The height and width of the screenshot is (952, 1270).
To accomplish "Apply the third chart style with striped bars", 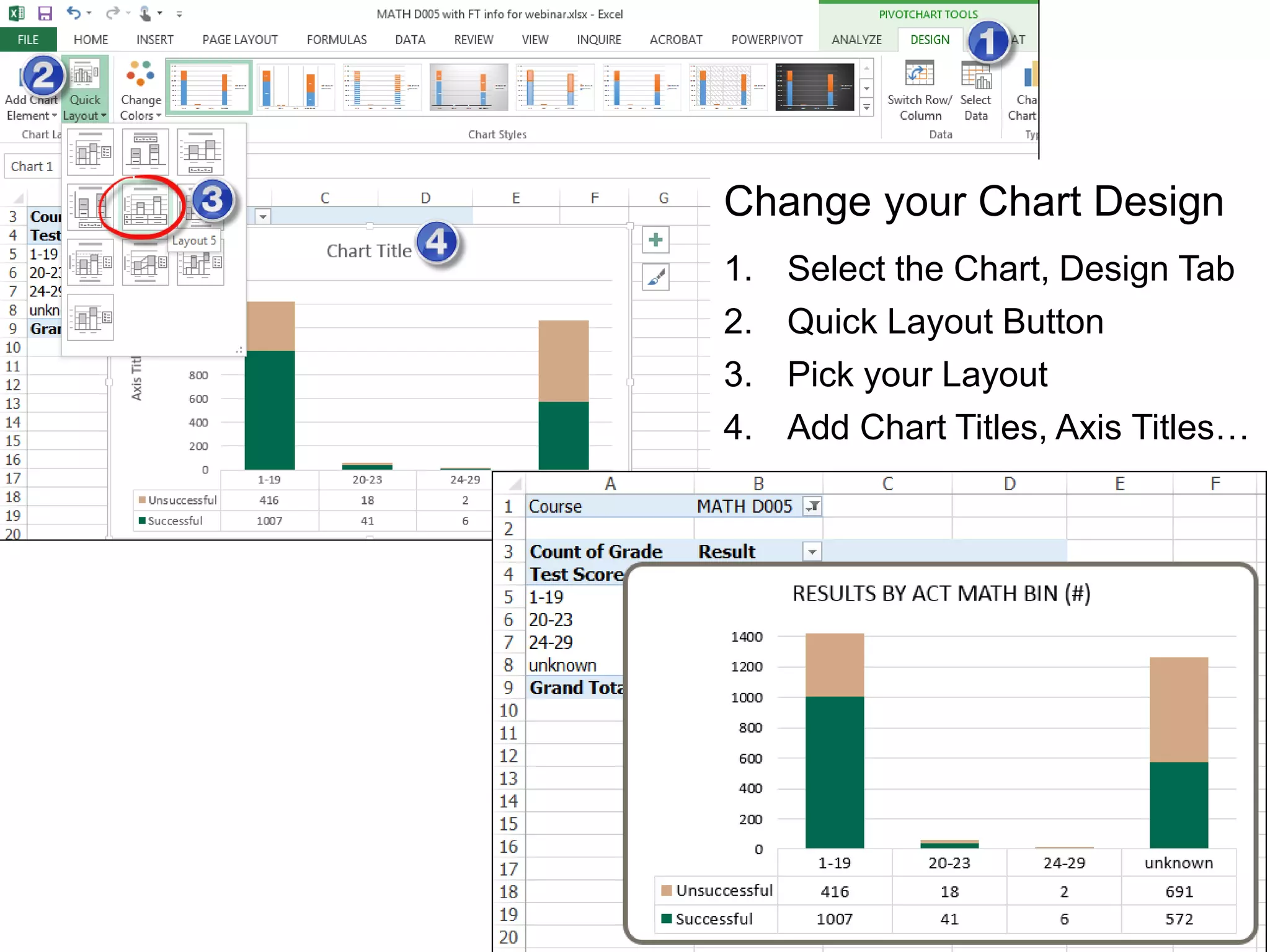I will 382,87.
